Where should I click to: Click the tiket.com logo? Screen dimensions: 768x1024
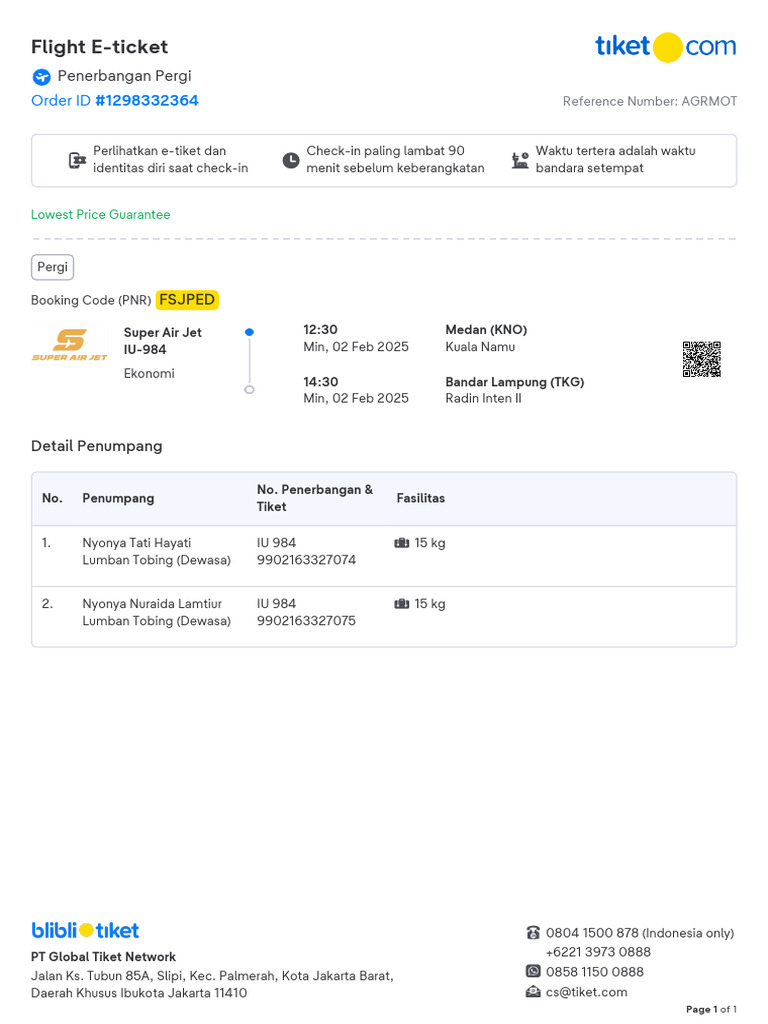665,46
